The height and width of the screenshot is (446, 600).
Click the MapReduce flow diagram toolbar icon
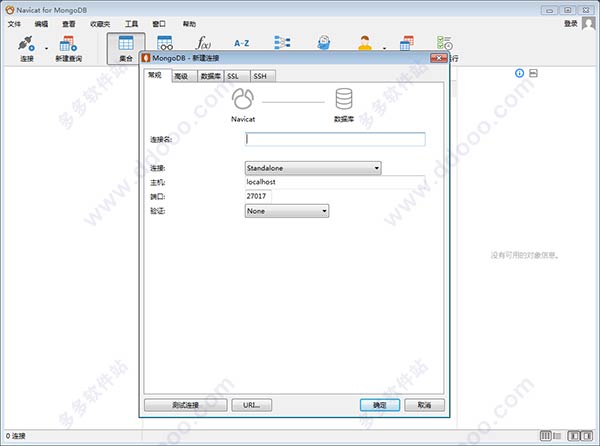282,42
